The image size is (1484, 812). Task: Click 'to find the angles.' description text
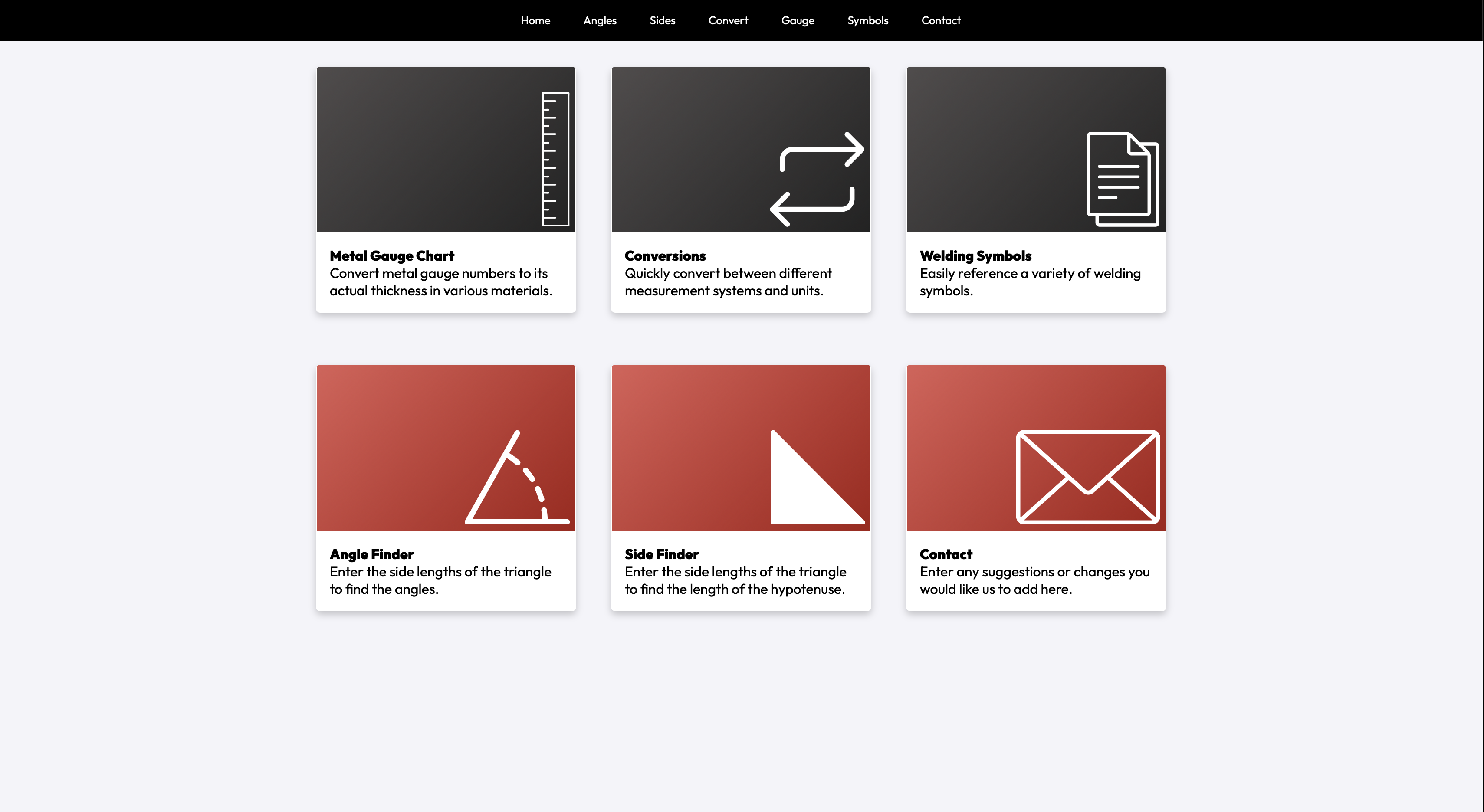[384, 589]
